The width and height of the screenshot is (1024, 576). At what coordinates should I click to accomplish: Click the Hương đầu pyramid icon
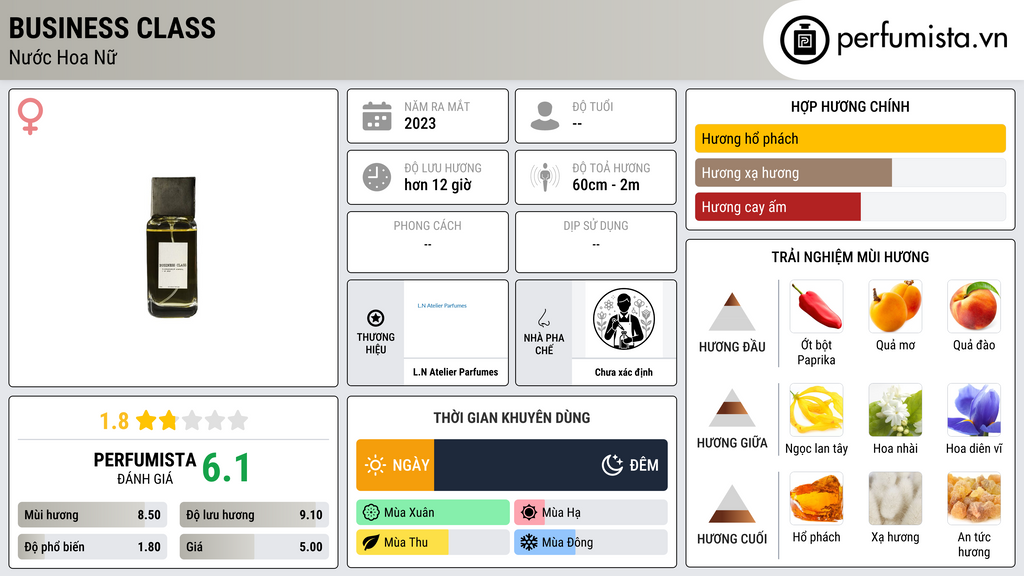click(732, 312)
